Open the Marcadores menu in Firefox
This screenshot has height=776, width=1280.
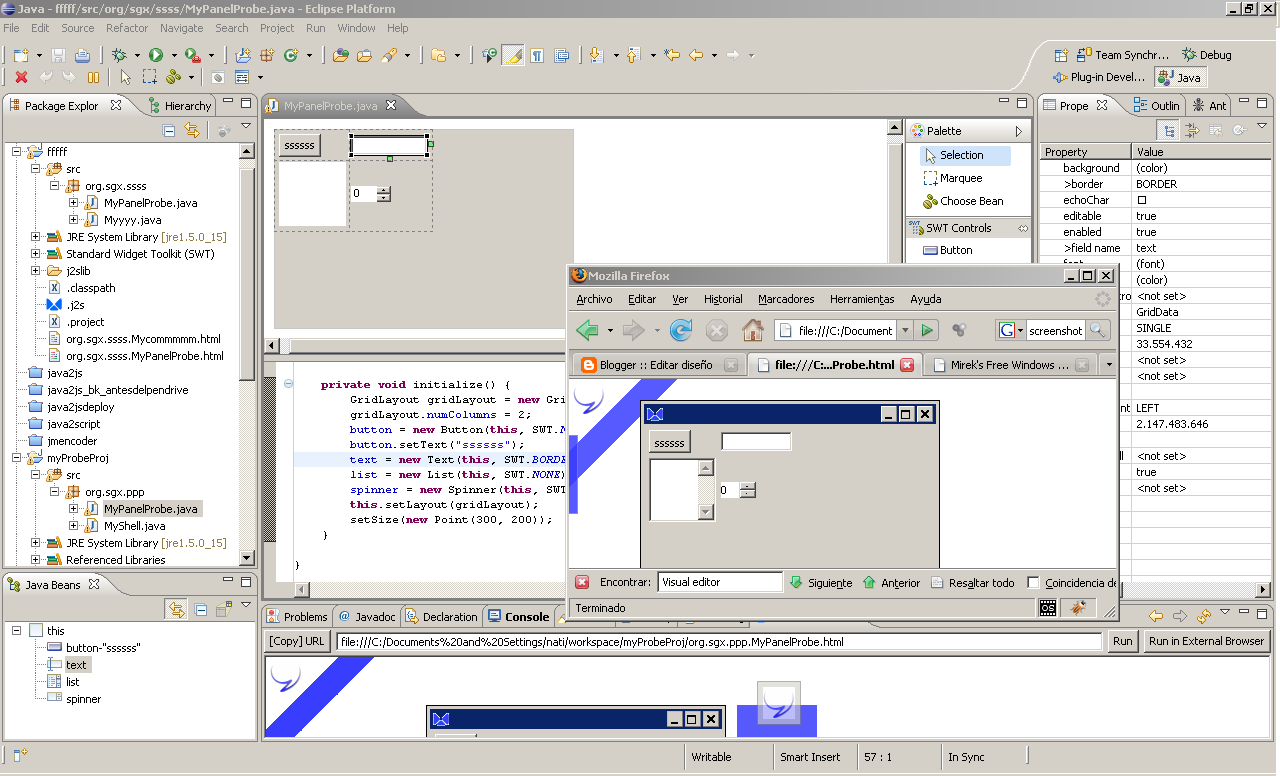[x=786, y=299]
